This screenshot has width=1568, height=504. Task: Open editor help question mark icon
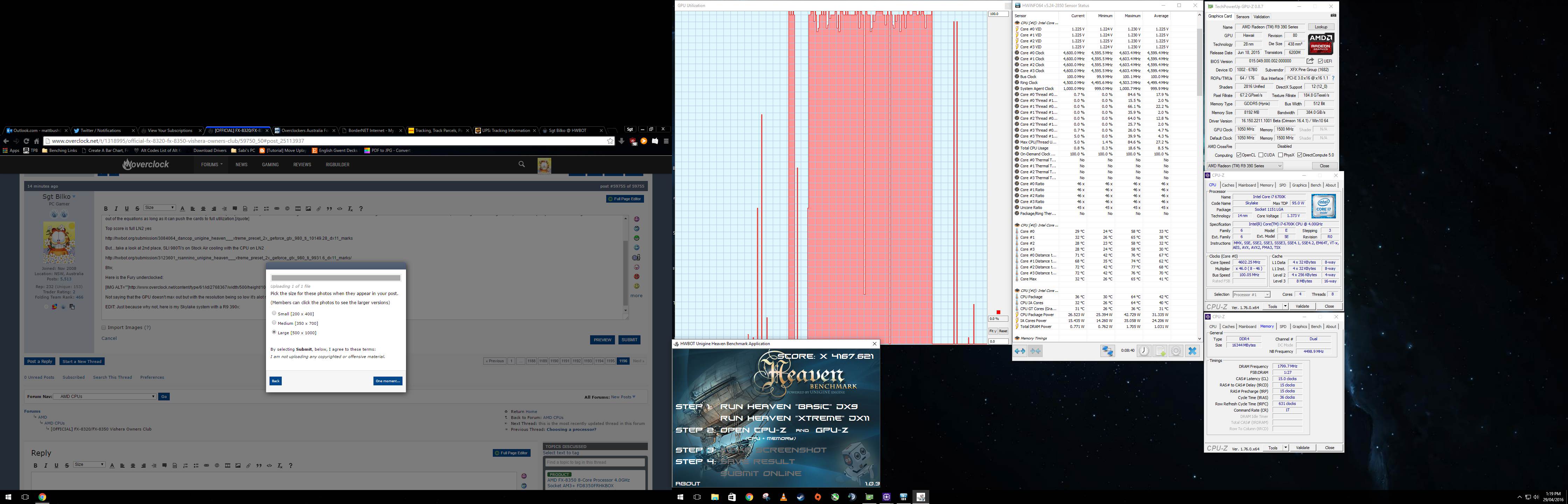coord(361,209)
